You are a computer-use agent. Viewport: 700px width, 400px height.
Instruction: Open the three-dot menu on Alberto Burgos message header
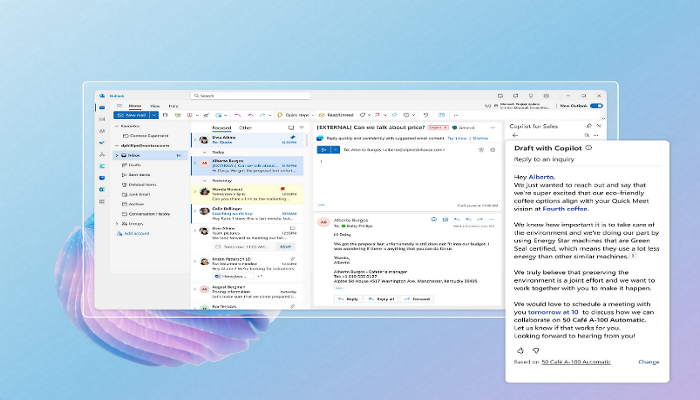[x=492, y=220]
